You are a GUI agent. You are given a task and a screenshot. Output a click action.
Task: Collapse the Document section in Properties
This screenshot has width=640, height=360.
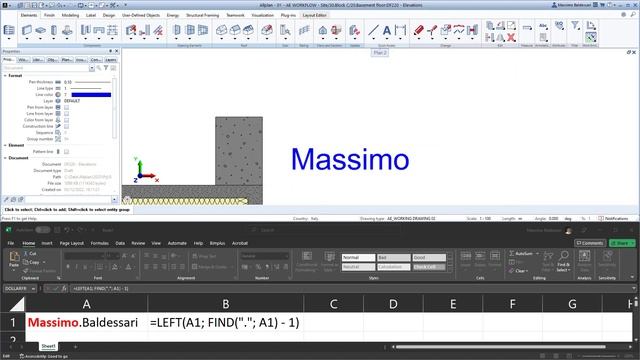5,158
